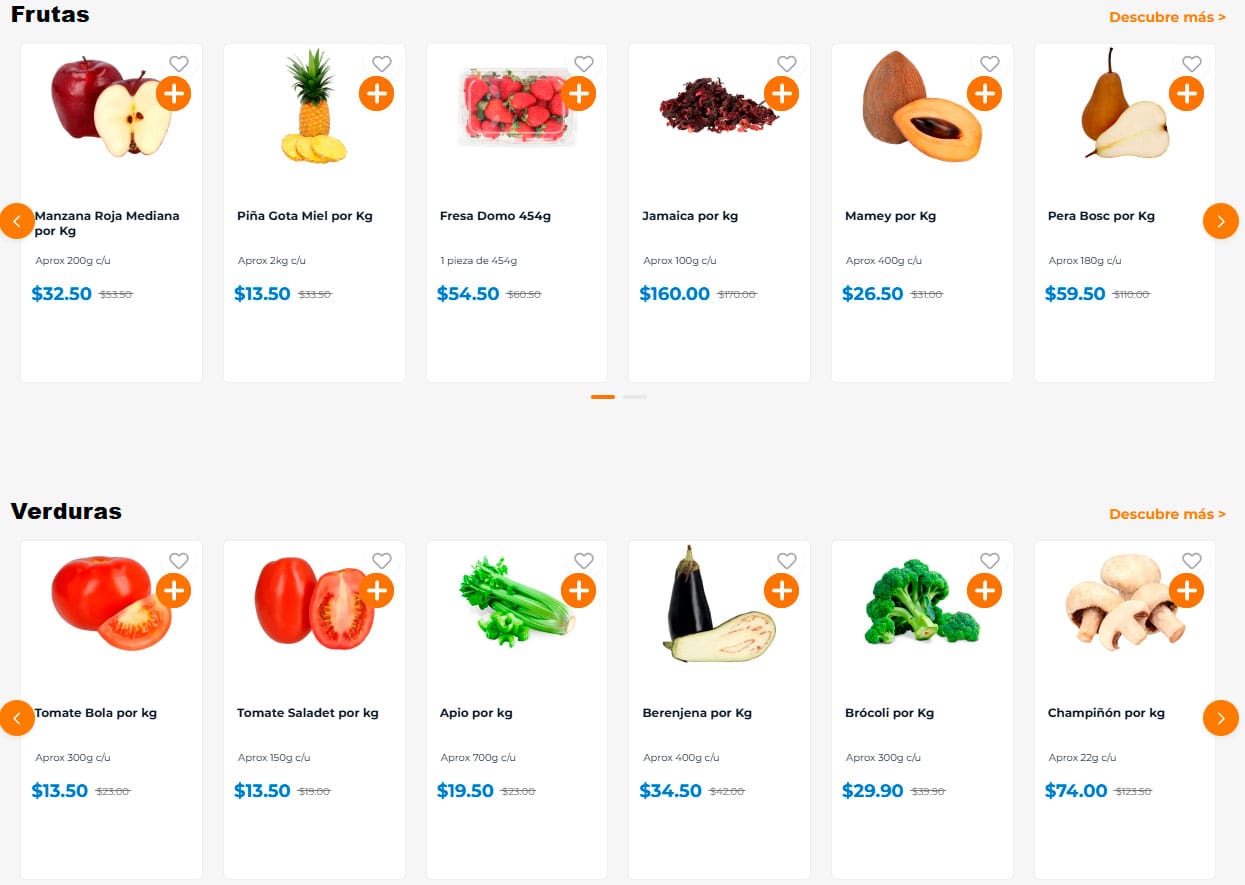Advance the Verduras carousel to the right
Viewport: 1245px width, 885px height.
click(1220, 718)
